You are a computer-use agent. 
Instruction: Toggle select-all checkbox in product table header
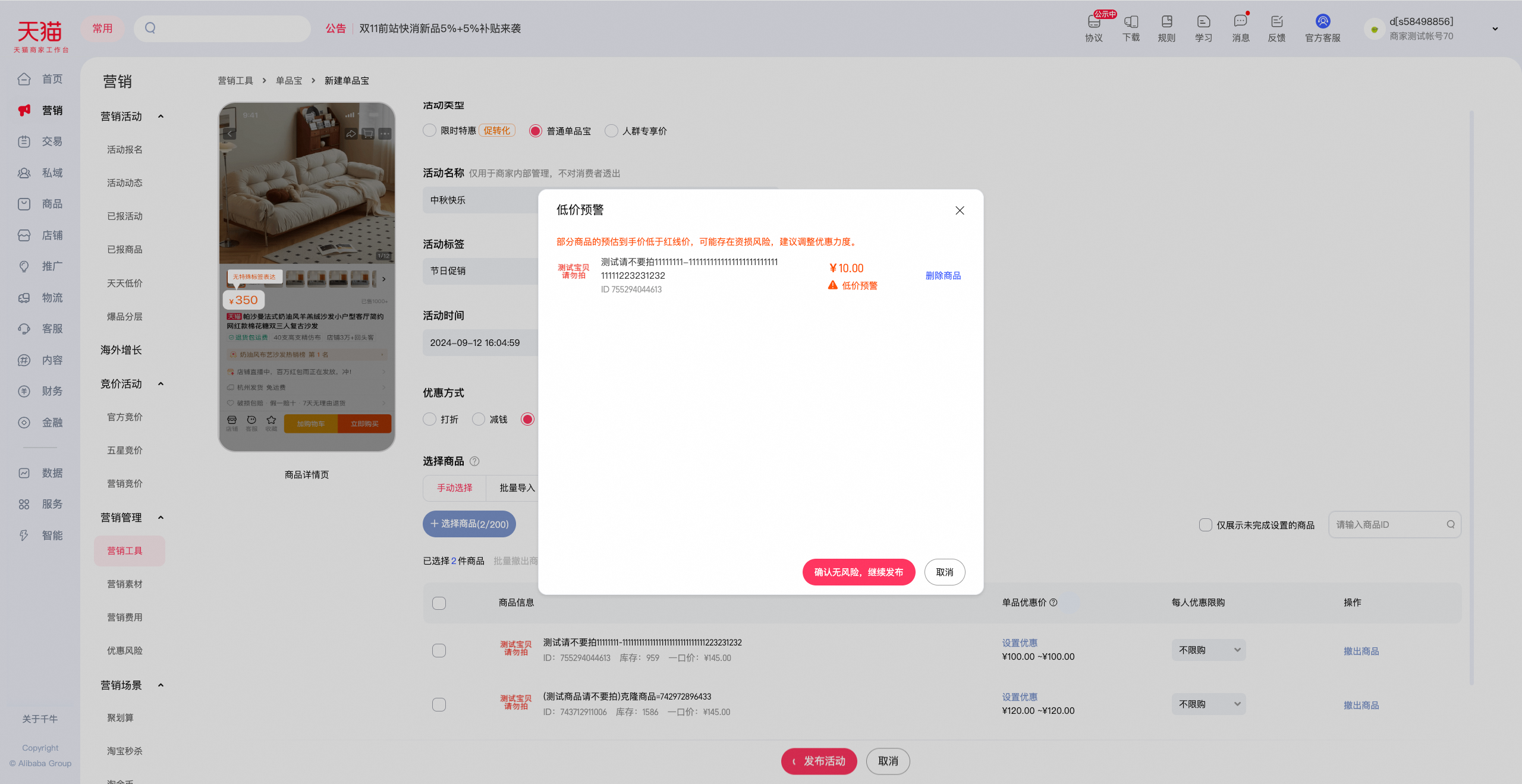pyautogui.click(x=439, y=603)
